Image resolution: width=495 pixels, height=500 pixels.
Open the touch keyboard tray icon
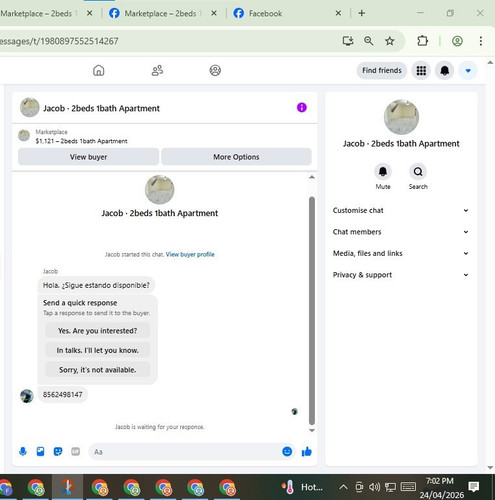(x=408, y=487)
